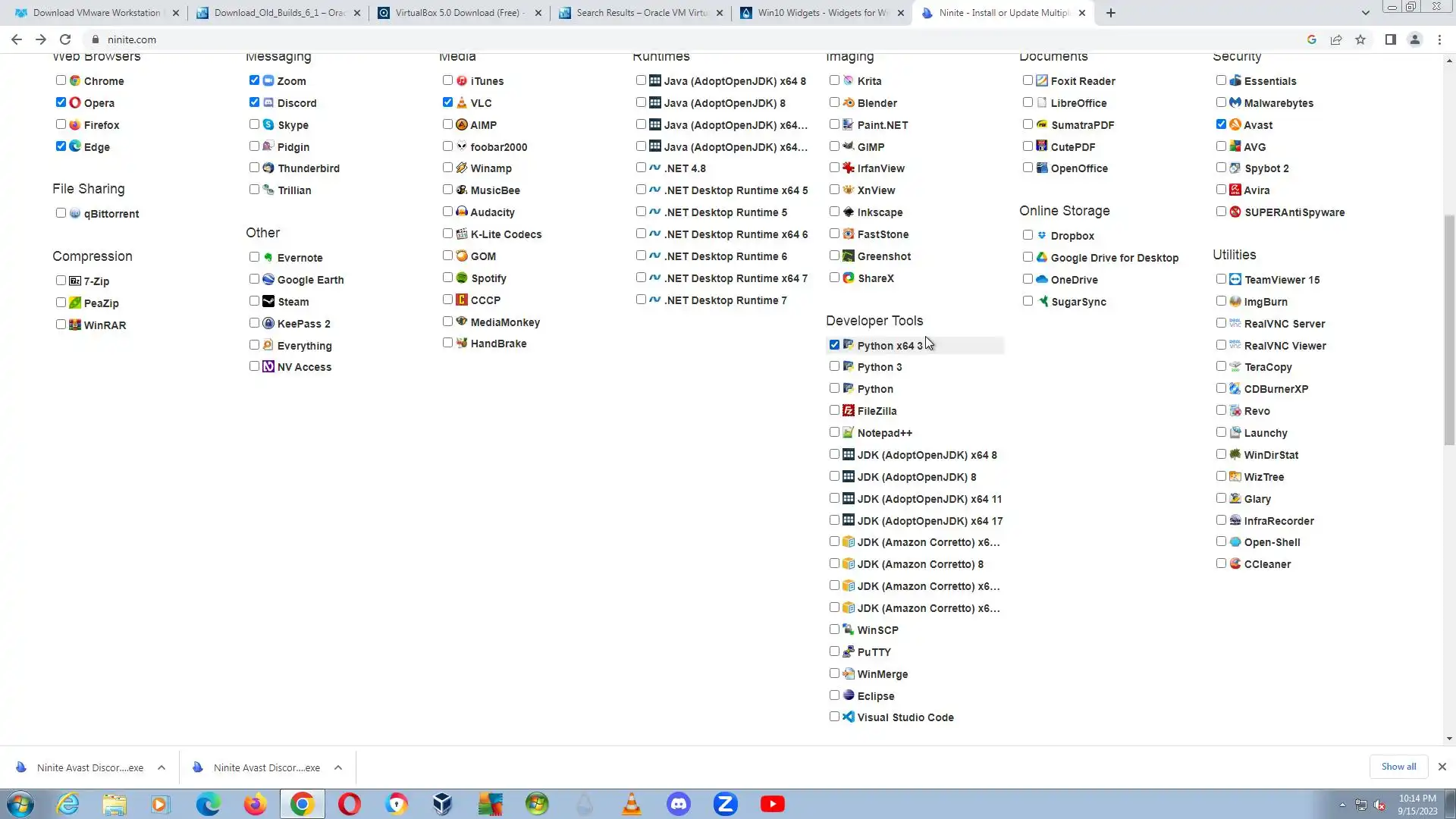
Task: Uncheck the Avast checkbox
Action: click(x=1221, y=124)
